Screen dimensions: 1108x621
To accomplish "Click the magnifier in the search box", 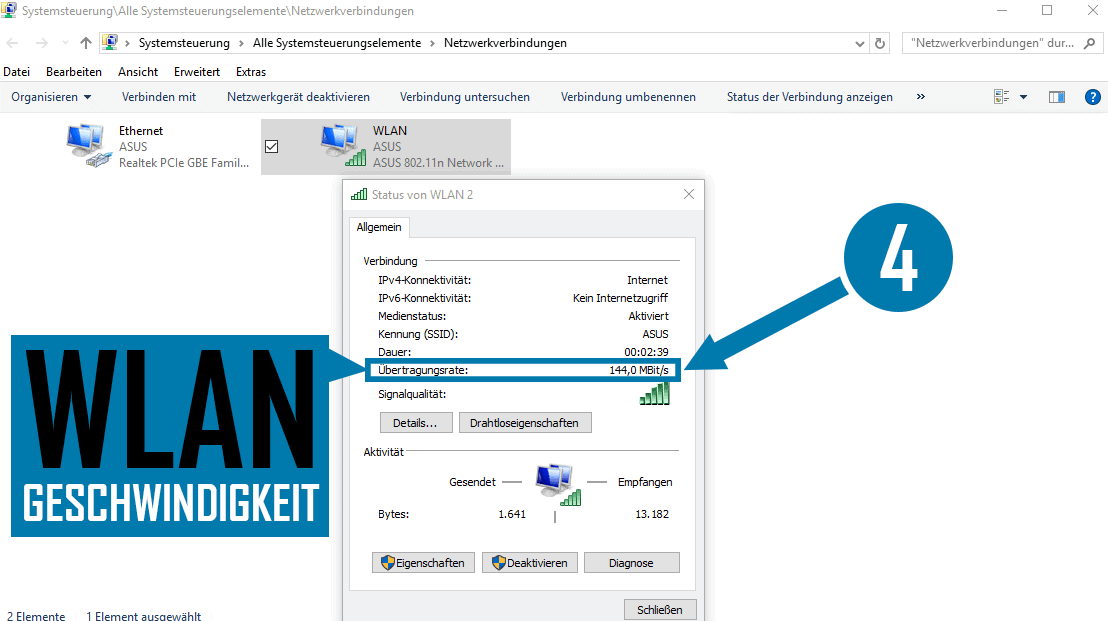I will (x=1089, y=43).
